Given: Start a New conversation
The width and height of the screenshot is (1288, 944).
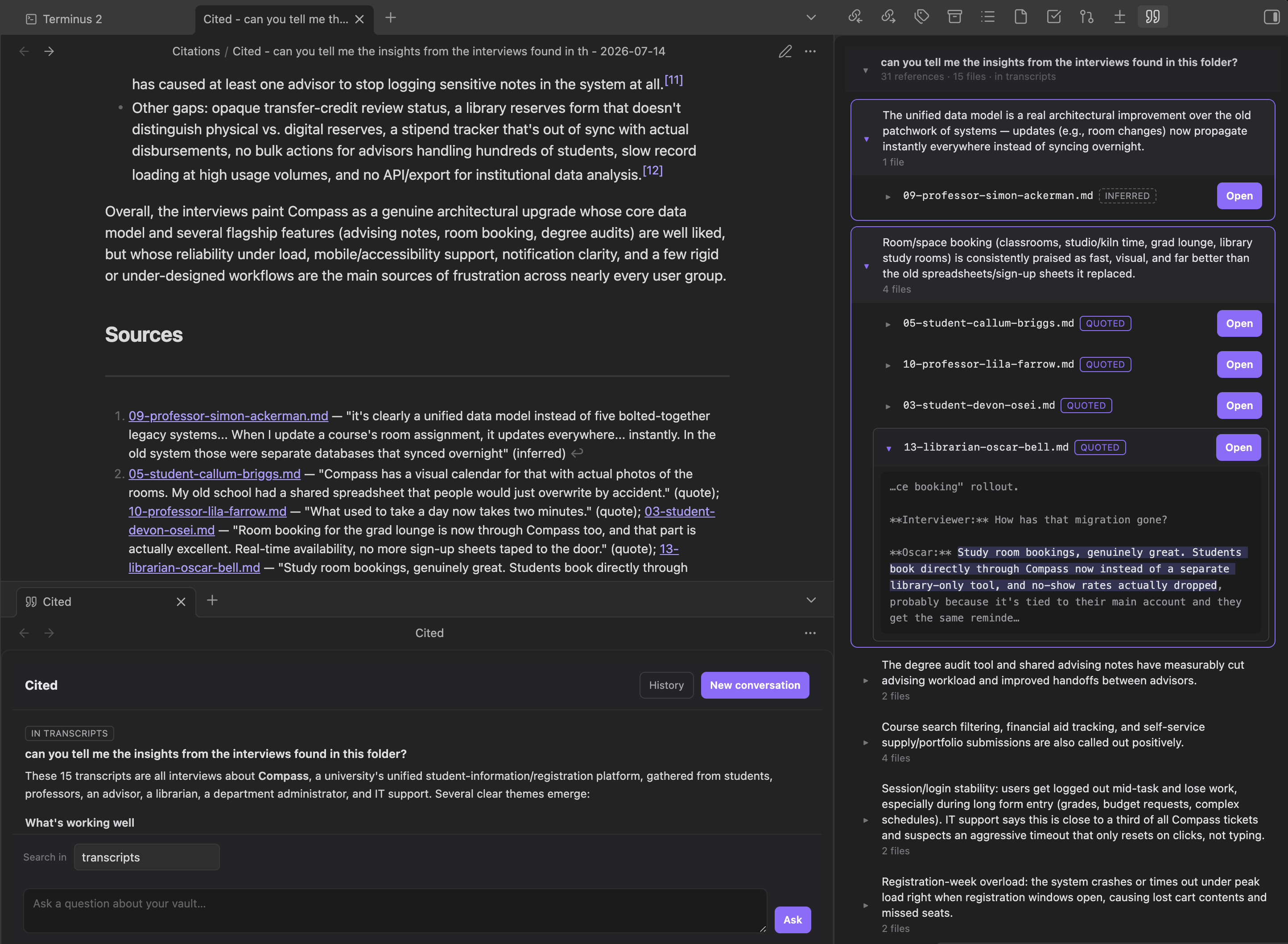Looking at the screenshot, I should [755, 685].
